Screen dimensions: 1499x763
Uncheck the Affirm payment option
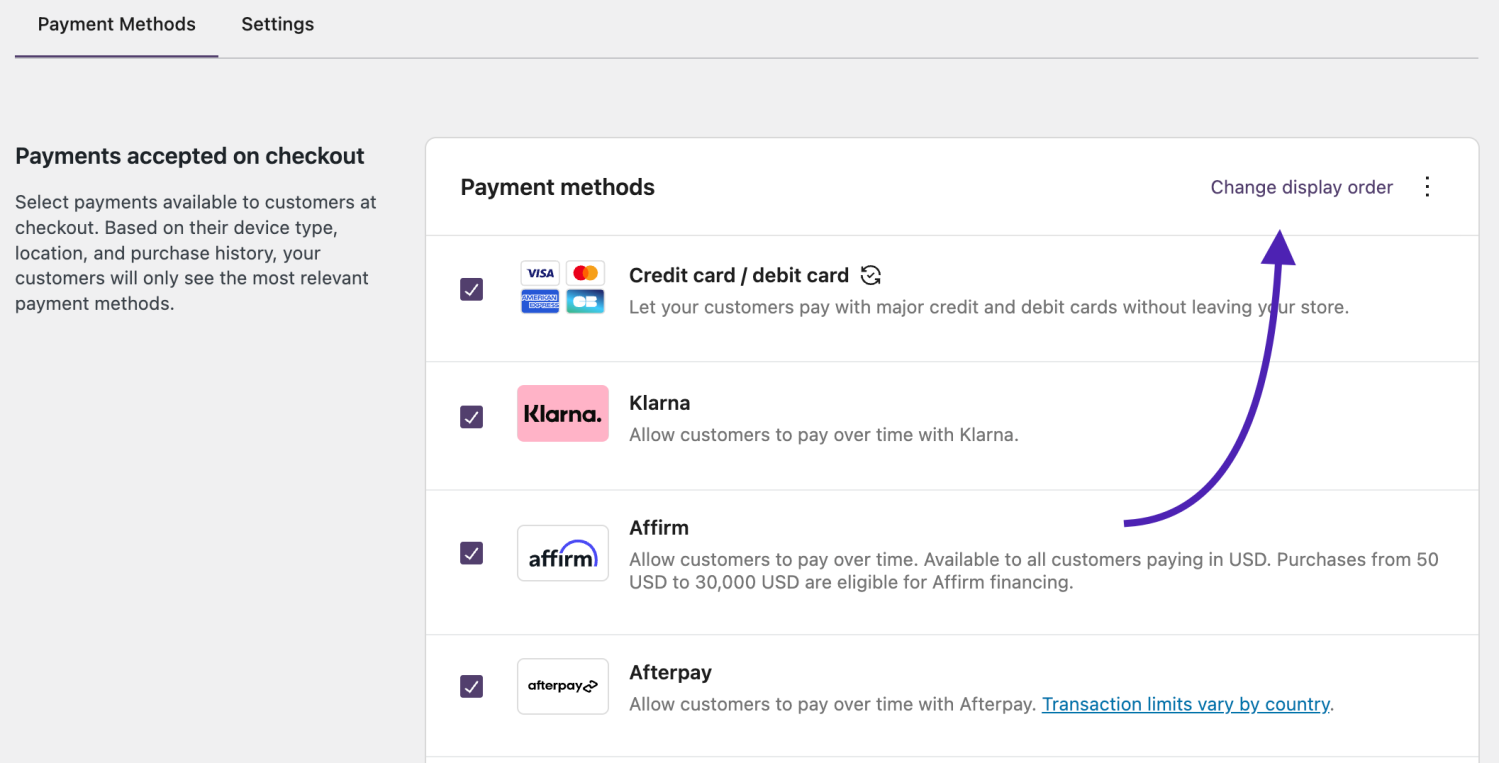coord(471,553)
